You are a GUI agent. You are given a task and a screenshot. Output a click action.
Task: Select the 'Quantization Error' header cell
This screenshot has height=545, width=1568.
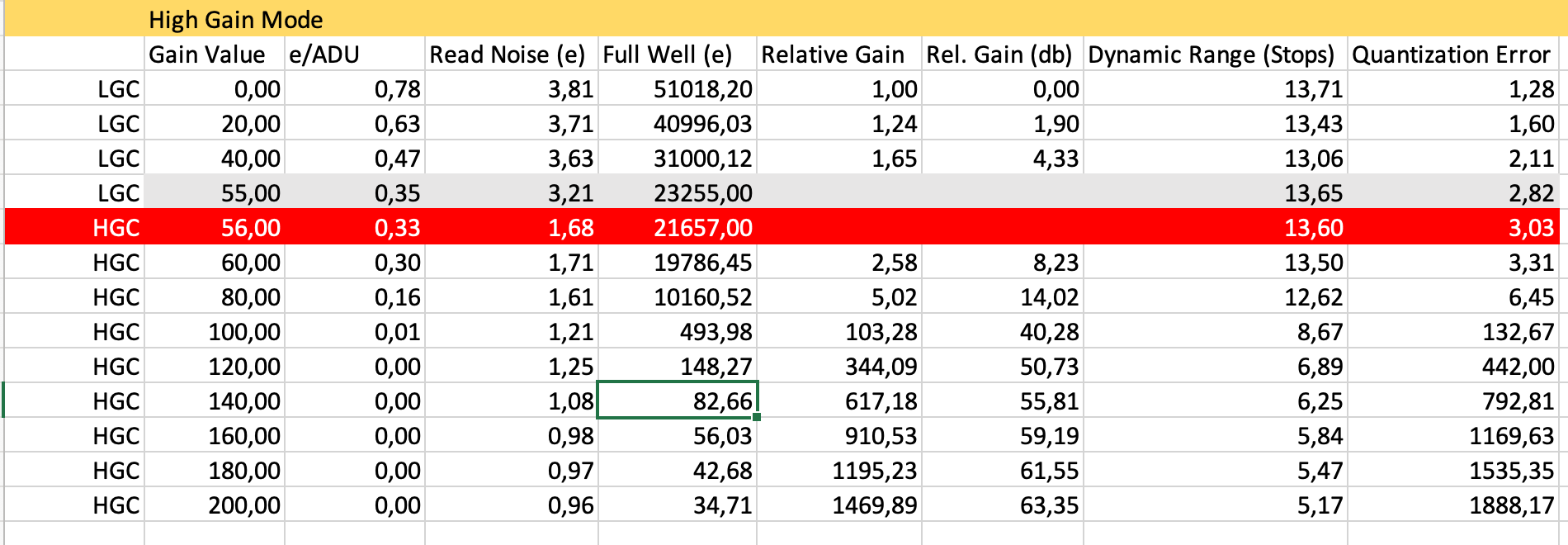pyautogui.click(x=1454, y=54)
